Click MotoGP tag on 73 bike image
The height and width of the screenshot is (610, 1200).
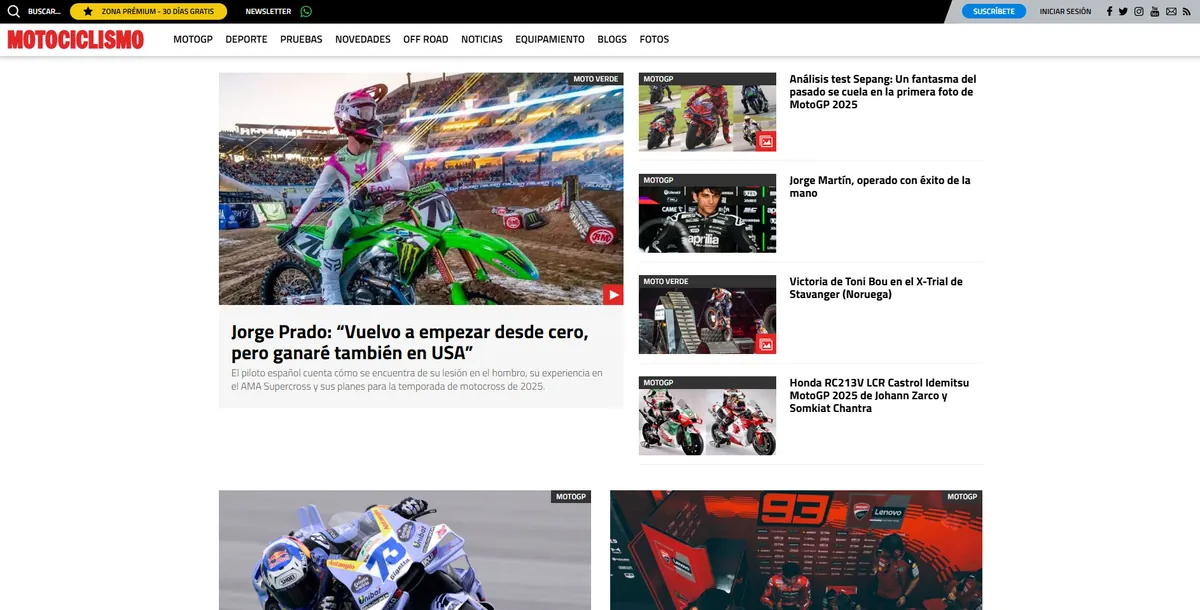[x=571, y=496]
